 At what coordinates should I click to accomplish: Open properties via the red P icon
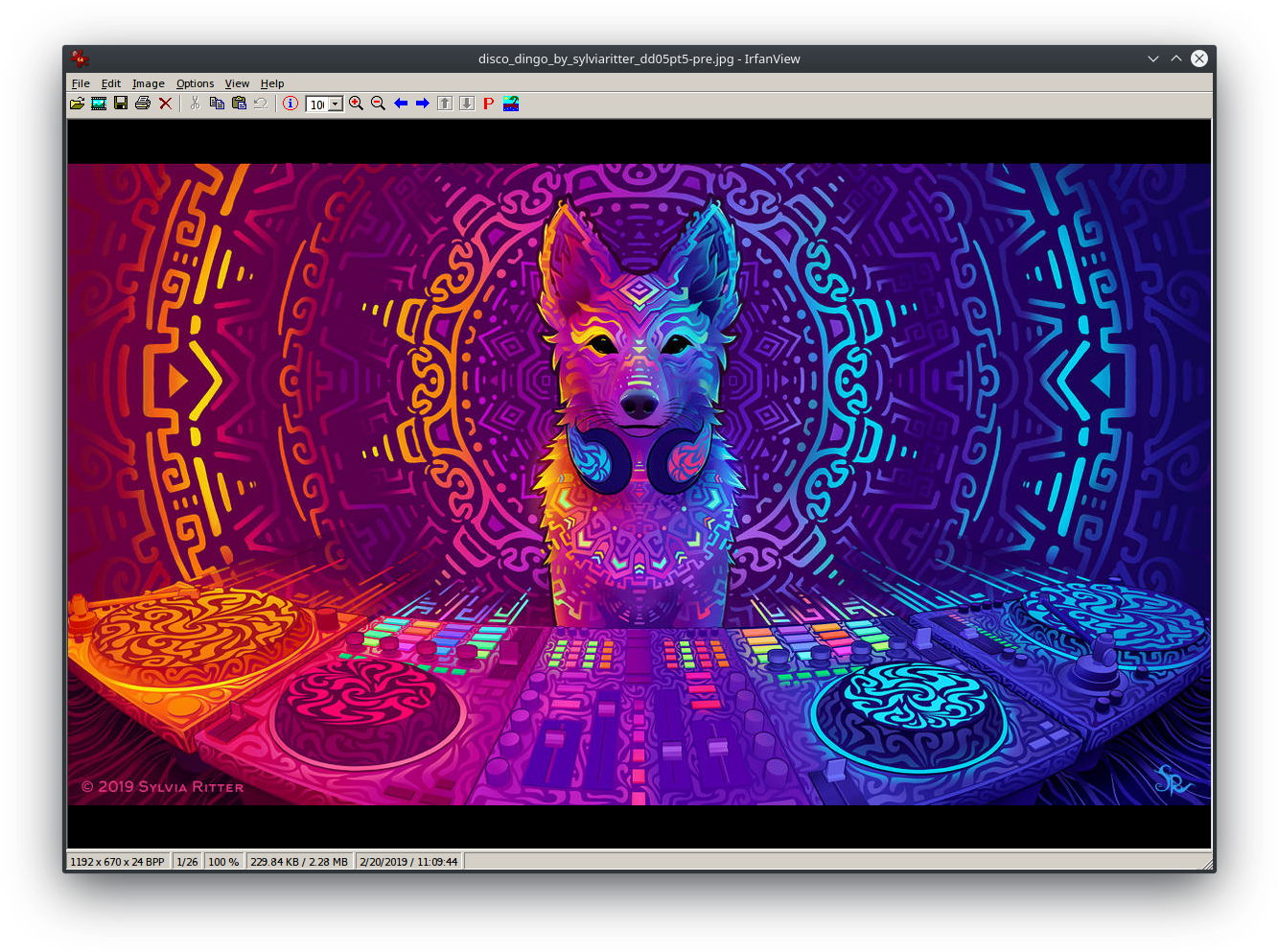click(489, 104)
